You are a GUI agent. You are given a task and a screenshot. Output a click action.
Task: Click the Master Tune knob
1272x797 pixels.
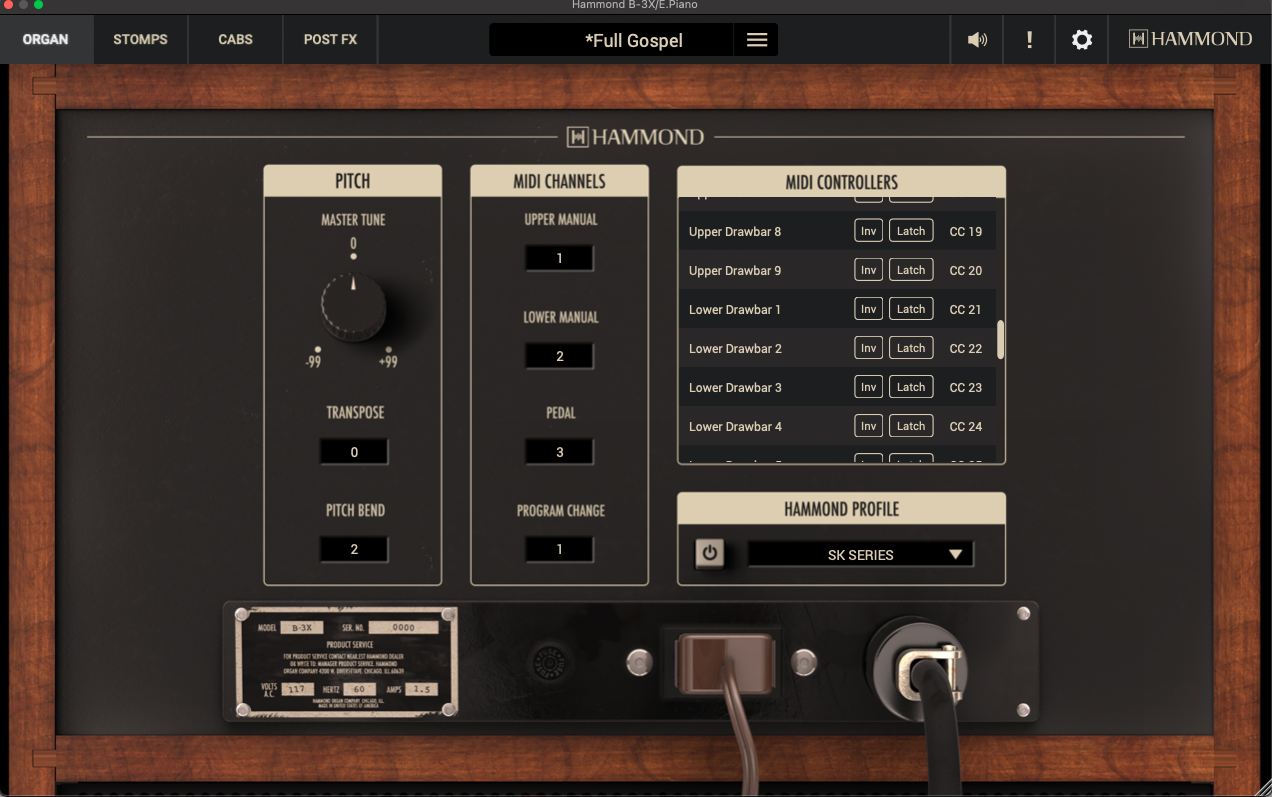[353, 306]
